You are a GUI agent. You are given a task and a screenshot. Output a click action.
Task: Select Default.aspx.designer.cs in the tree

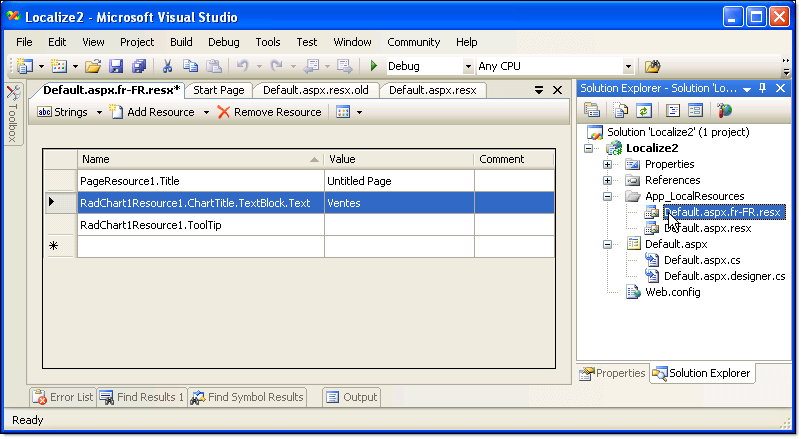click(724, 276)
